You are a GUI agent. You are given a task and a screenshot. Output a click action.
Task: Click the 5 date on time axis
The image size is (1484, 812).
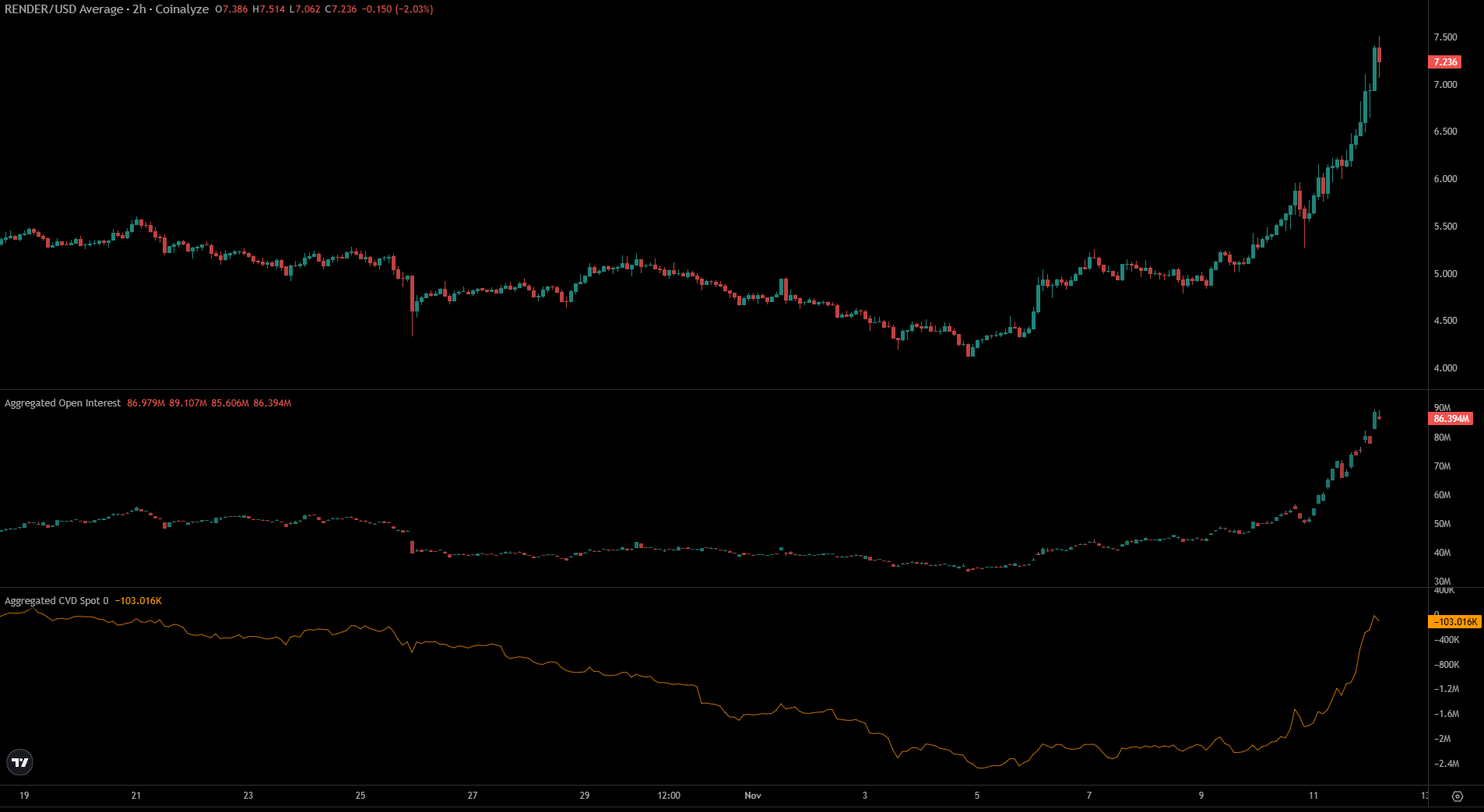[977, 796]
